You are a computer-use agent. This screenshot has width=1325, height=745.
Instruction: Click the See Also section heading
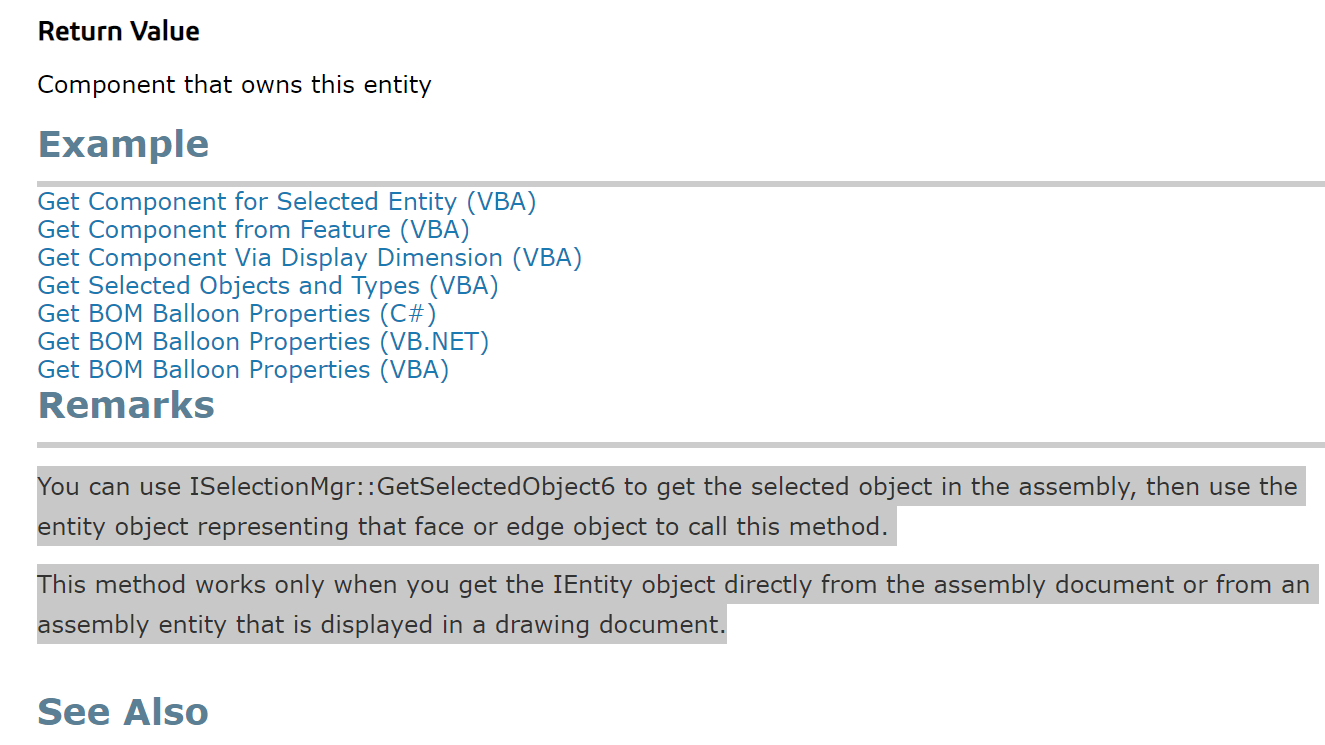(123, 712)
